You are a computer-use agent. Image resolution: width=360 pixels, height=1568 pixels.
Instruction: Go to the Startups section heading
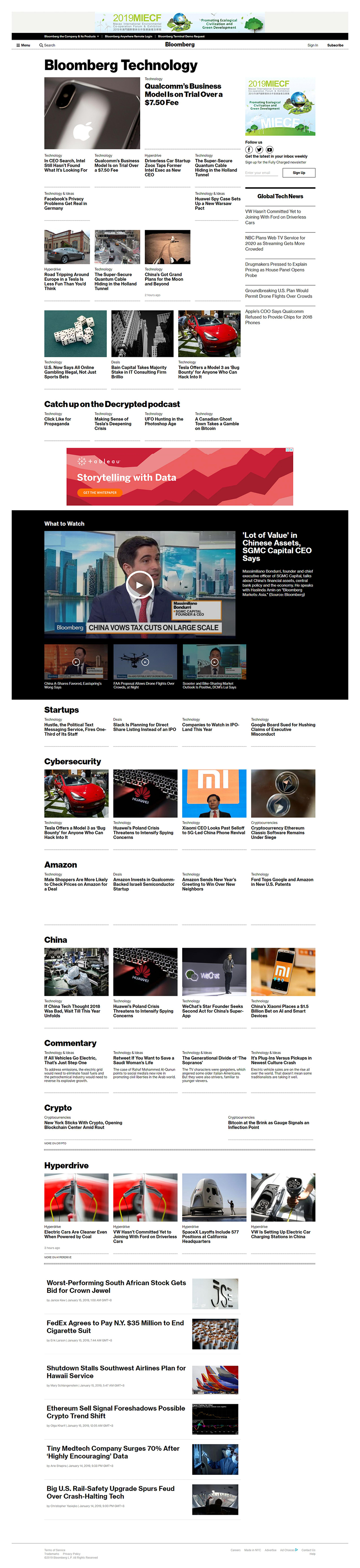61,710
